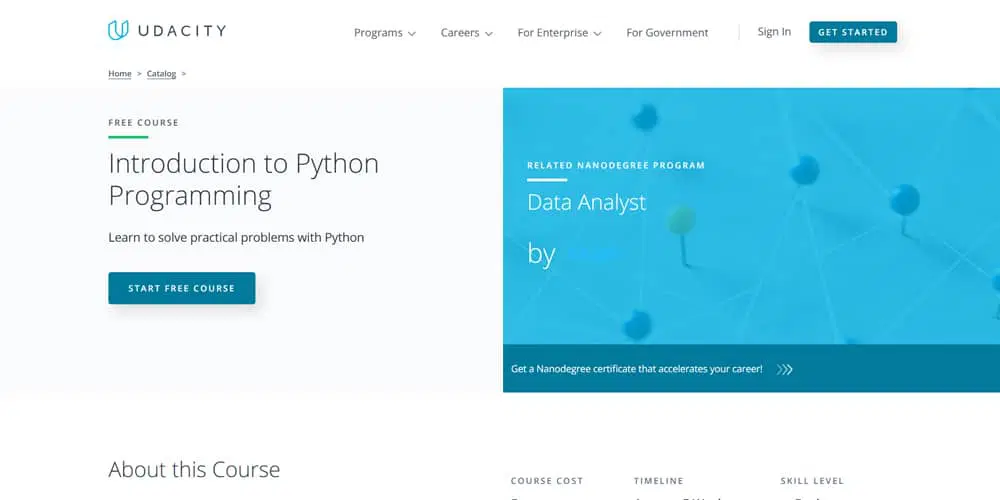The image size is (1000, 500).
Task: Click the Nanodegree certificate banner text
Action: [636, 369]
